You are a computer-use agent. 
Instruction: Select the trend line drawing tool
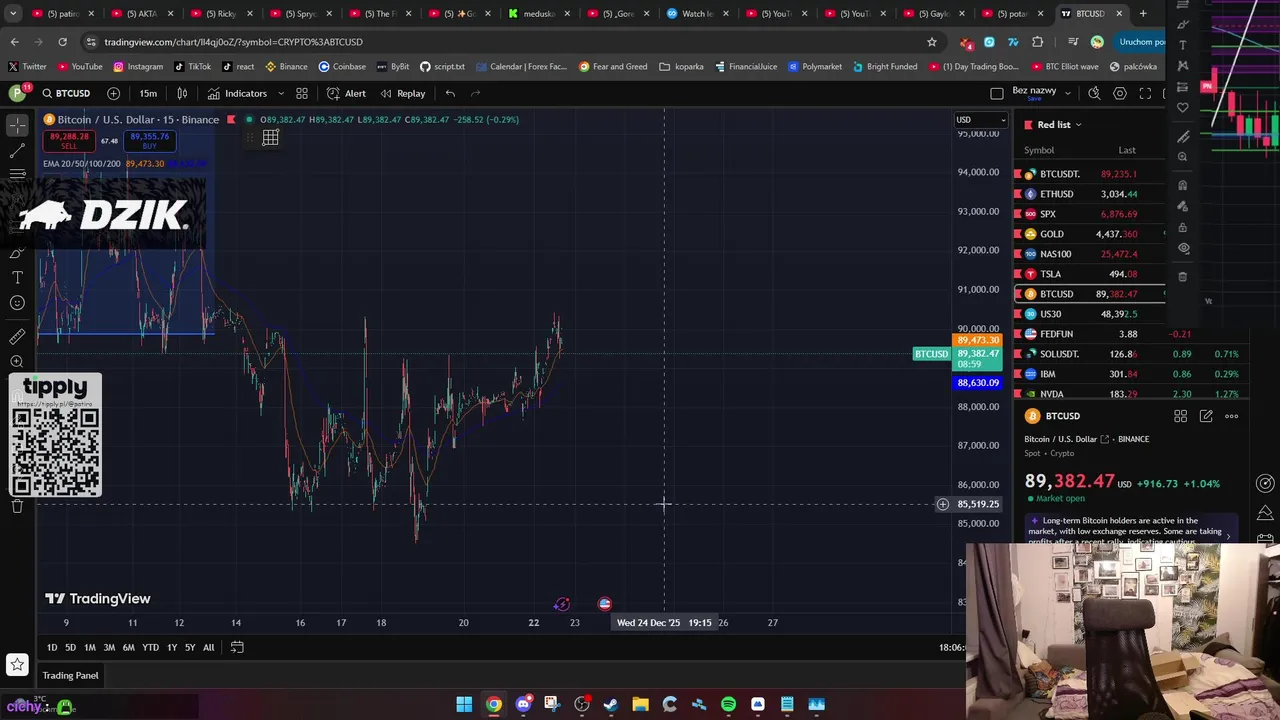pyautogui.click(x=17, y=150)
